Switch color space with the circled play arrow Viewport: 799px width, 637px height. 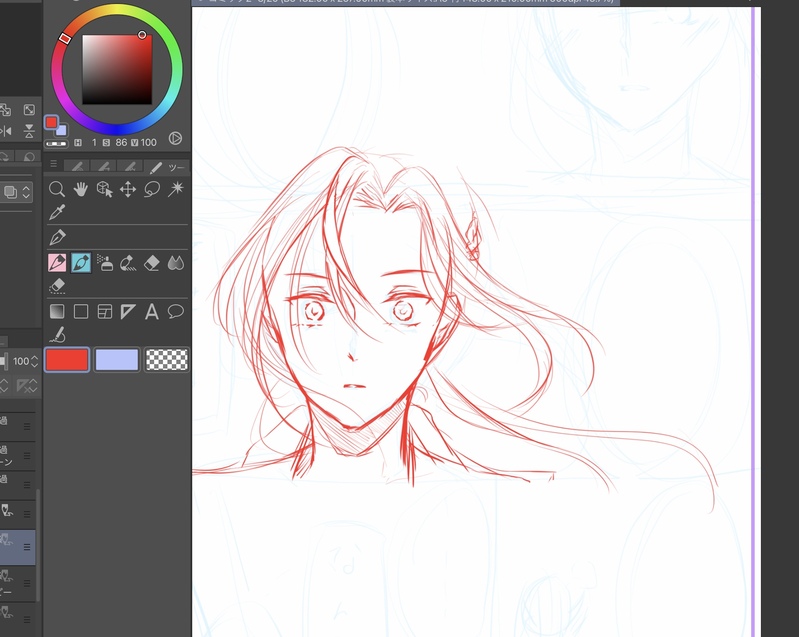coord(175,139)
